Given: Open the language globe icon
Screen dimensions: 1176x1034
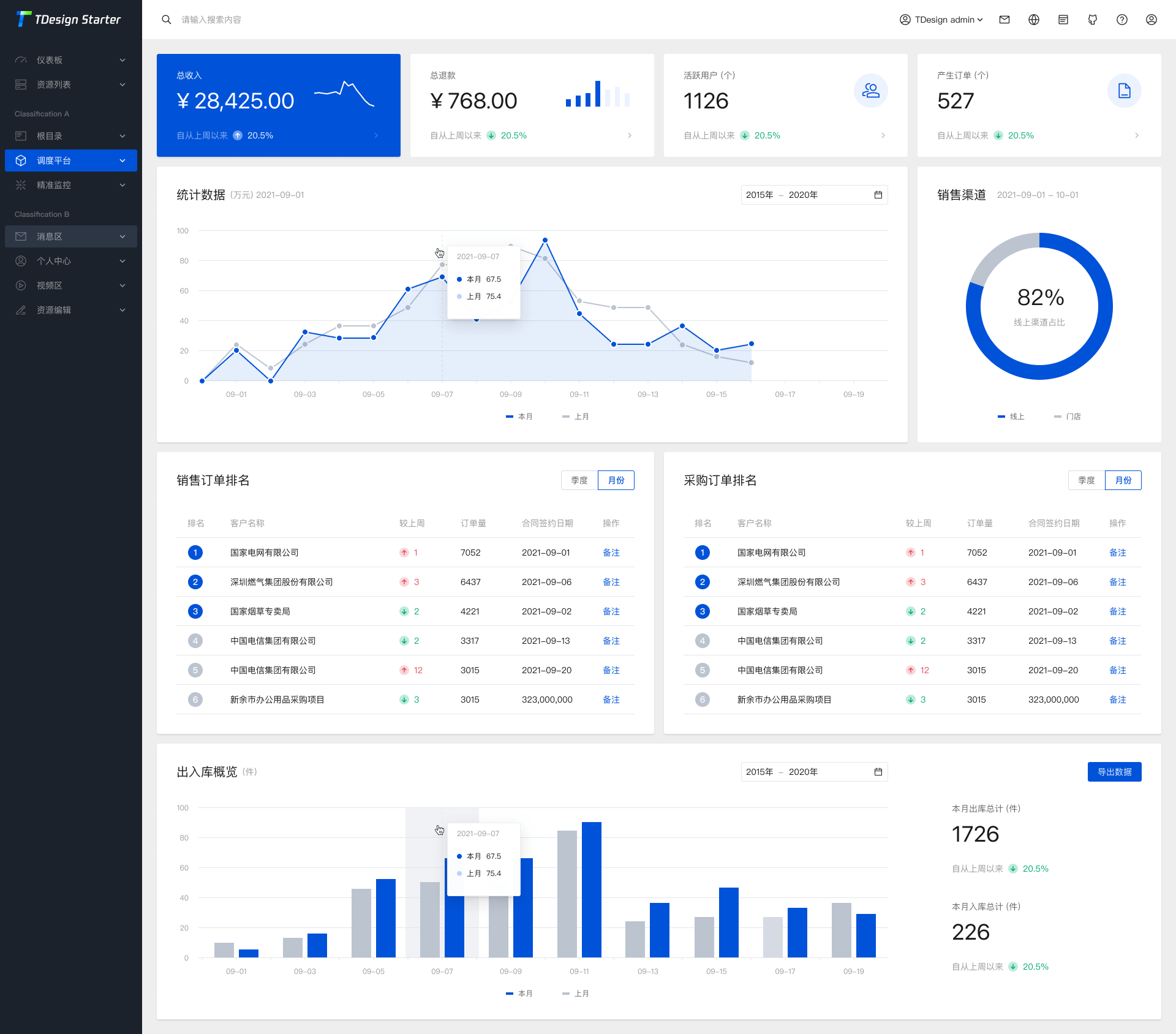Looking at the screenshot, I should tap(1034, 20).
